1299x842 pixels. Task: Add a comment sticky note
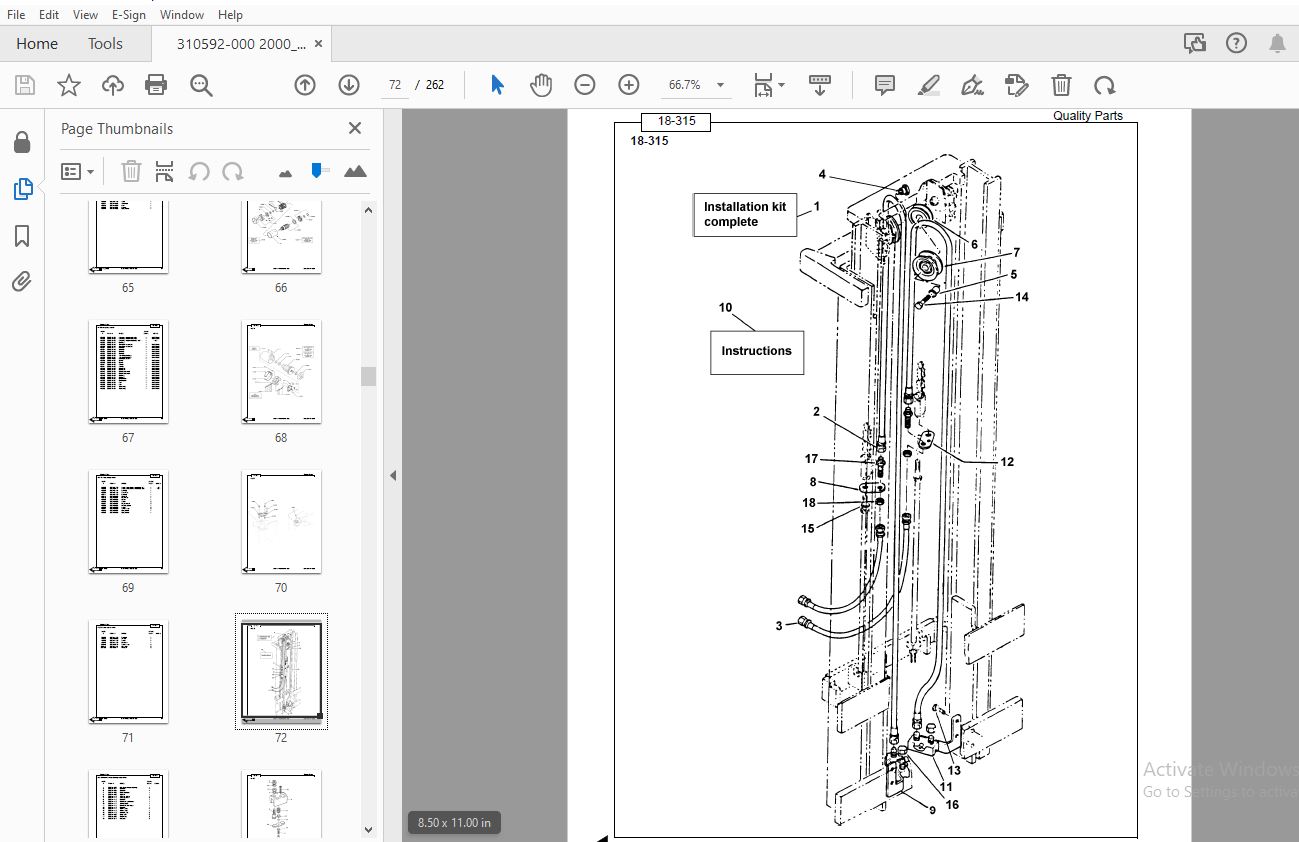click(x=885, y=85)
